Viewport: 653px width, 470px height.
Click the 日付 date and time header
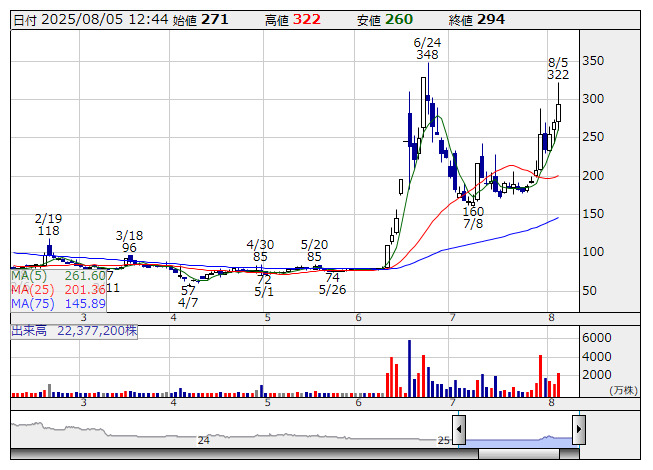point(90,20)
